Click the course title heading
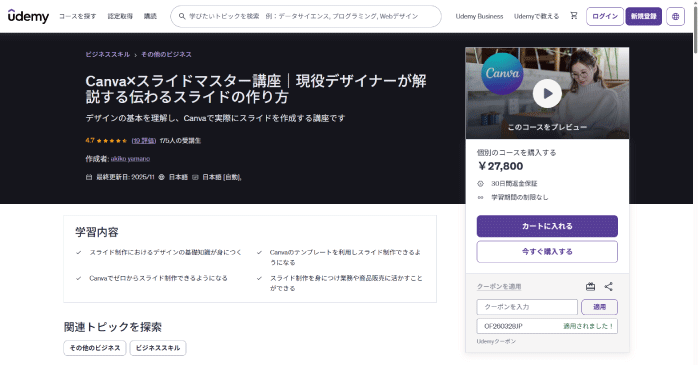698x365 pixels. [x=256, y=89]
